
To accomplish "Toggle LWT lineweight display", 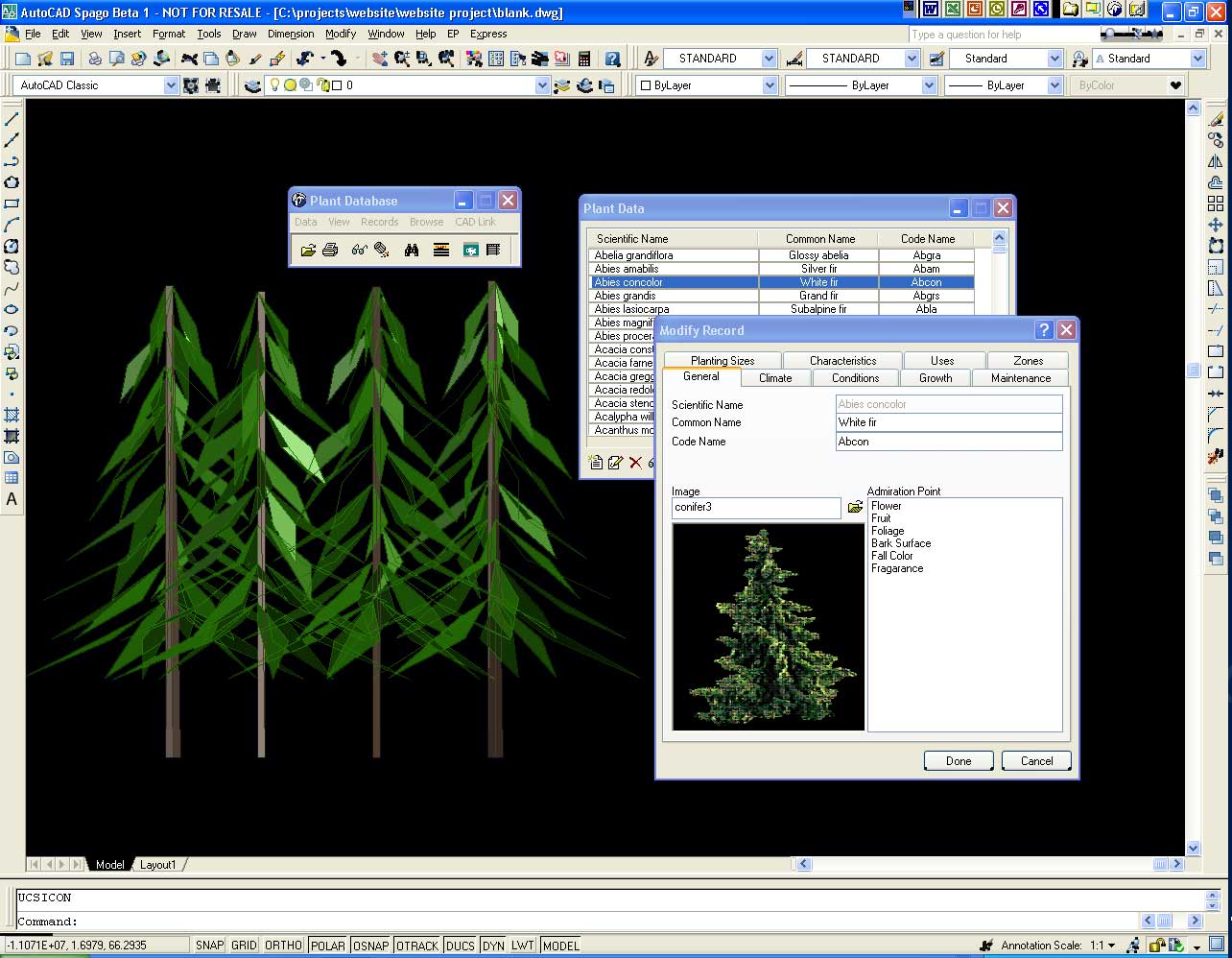I will click(523, 946).
